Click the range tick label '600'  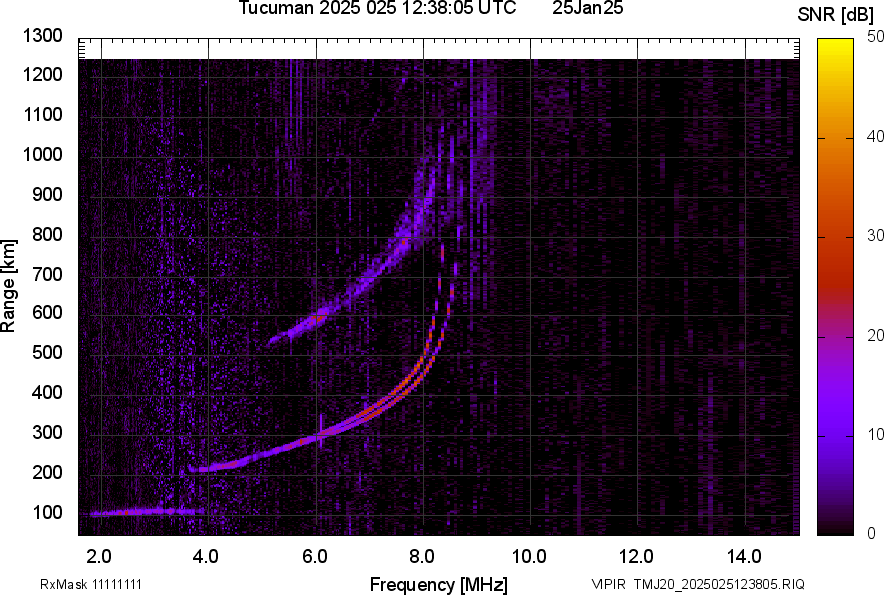[x=47, y=312]
